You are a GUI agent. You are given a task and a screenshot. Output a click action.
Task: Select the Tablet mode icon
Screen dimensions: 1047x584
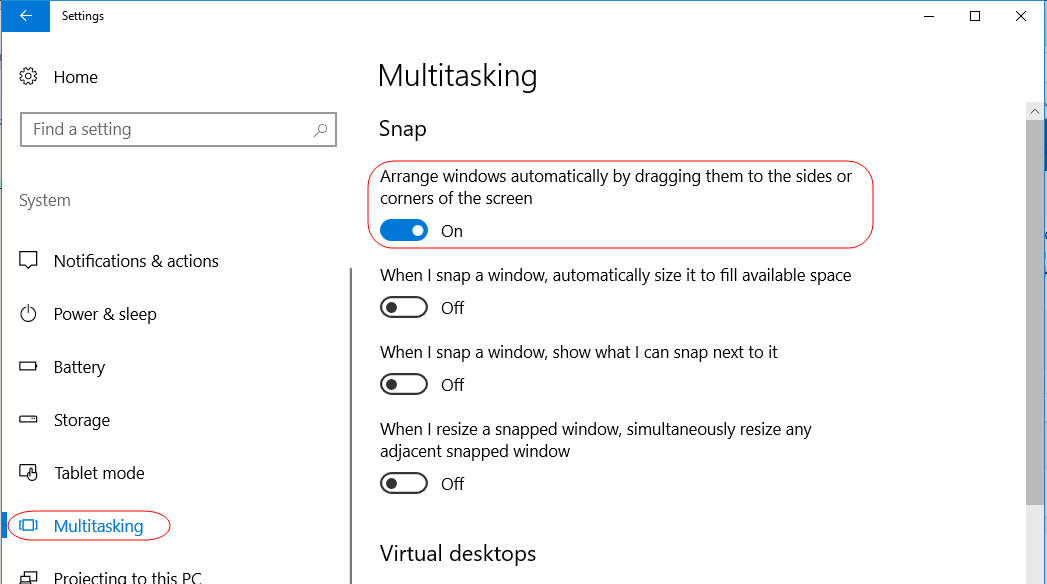click(x=29, y=472)
